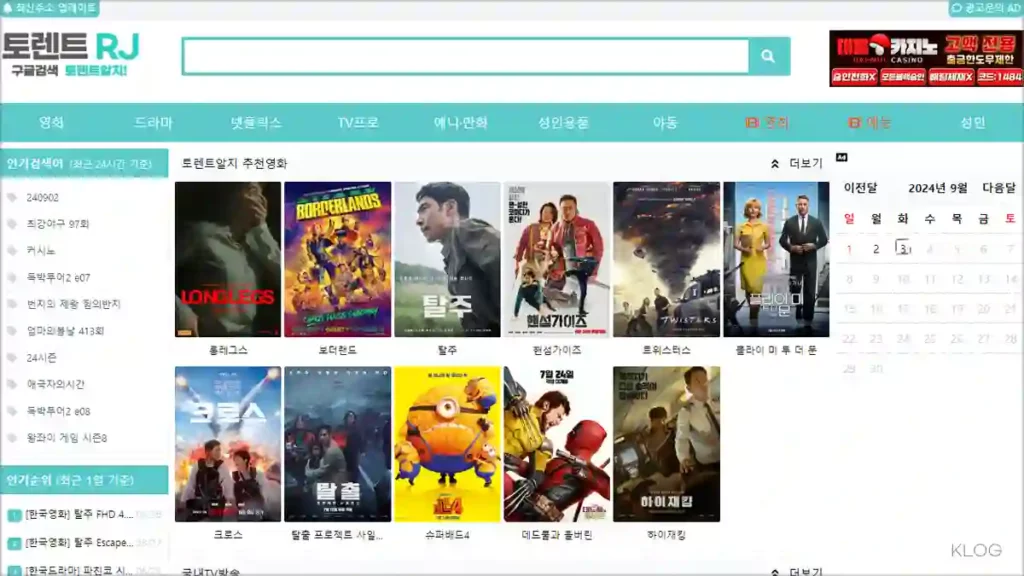Click the 수퍼배드4 title caption
1024x576 pixels.
[x=447, y=535]
